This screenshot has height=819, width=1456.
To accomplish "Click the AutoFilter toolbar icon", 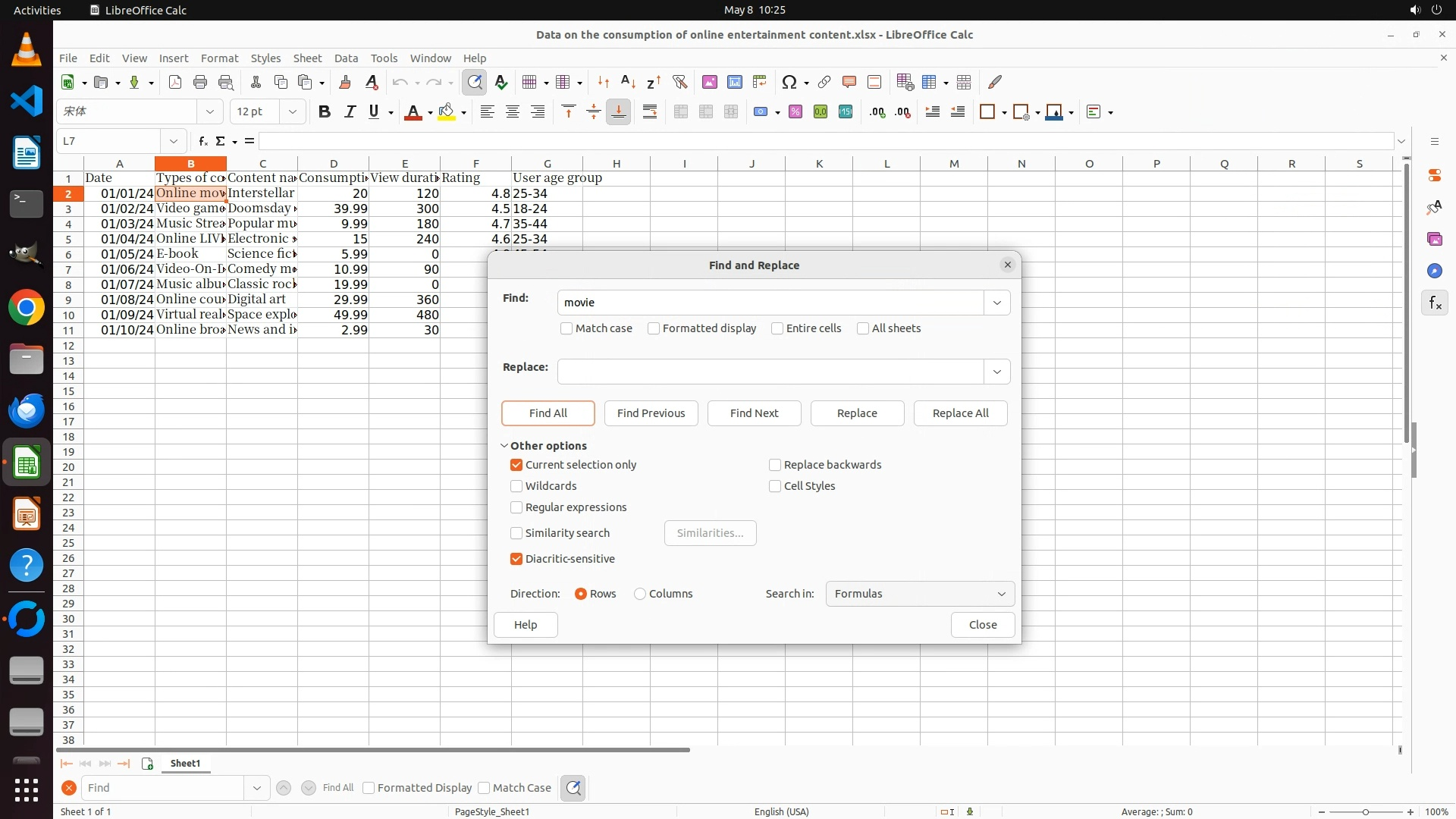I will (x=679, y=82).
